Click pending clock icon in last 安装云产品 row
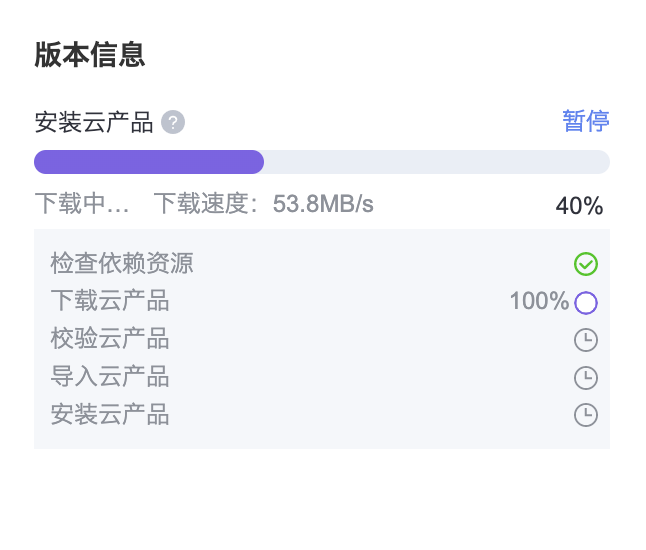 click(x=586, y=414)
